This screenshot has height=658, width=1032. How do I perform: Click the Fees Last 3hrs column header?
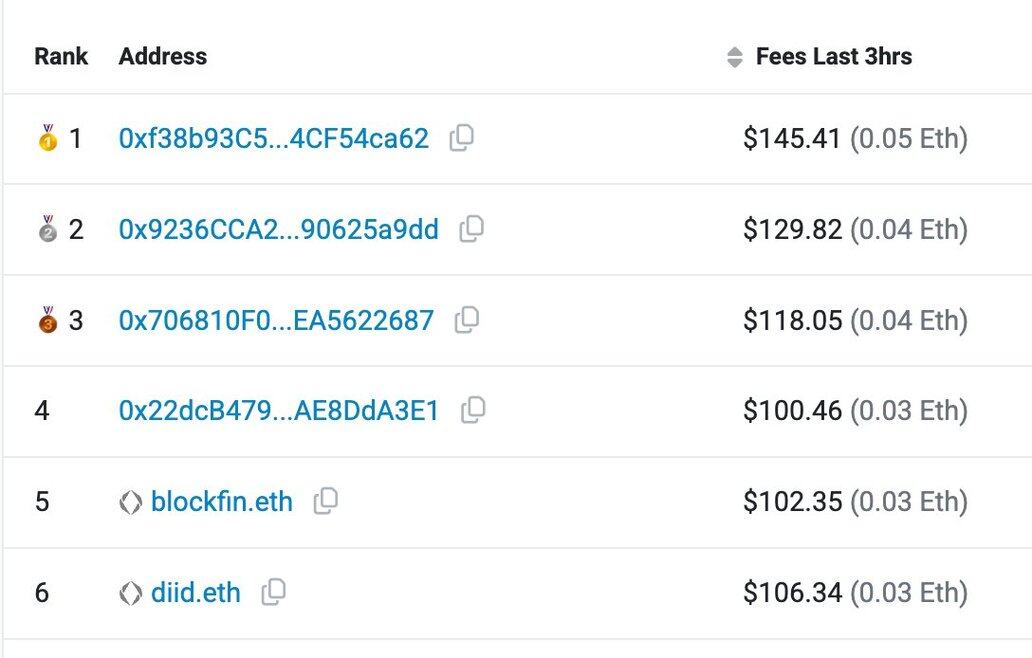click(x=833, y=57)
